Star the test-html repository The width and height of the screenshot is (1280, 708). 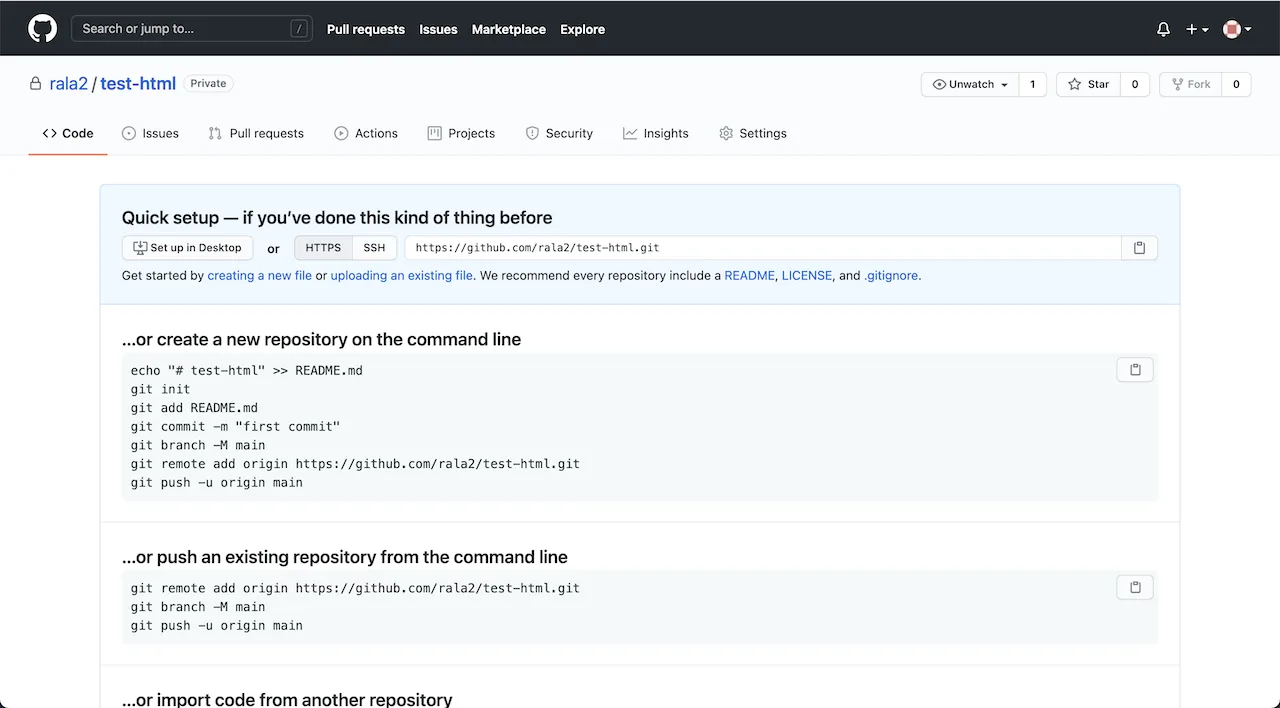1087,84
